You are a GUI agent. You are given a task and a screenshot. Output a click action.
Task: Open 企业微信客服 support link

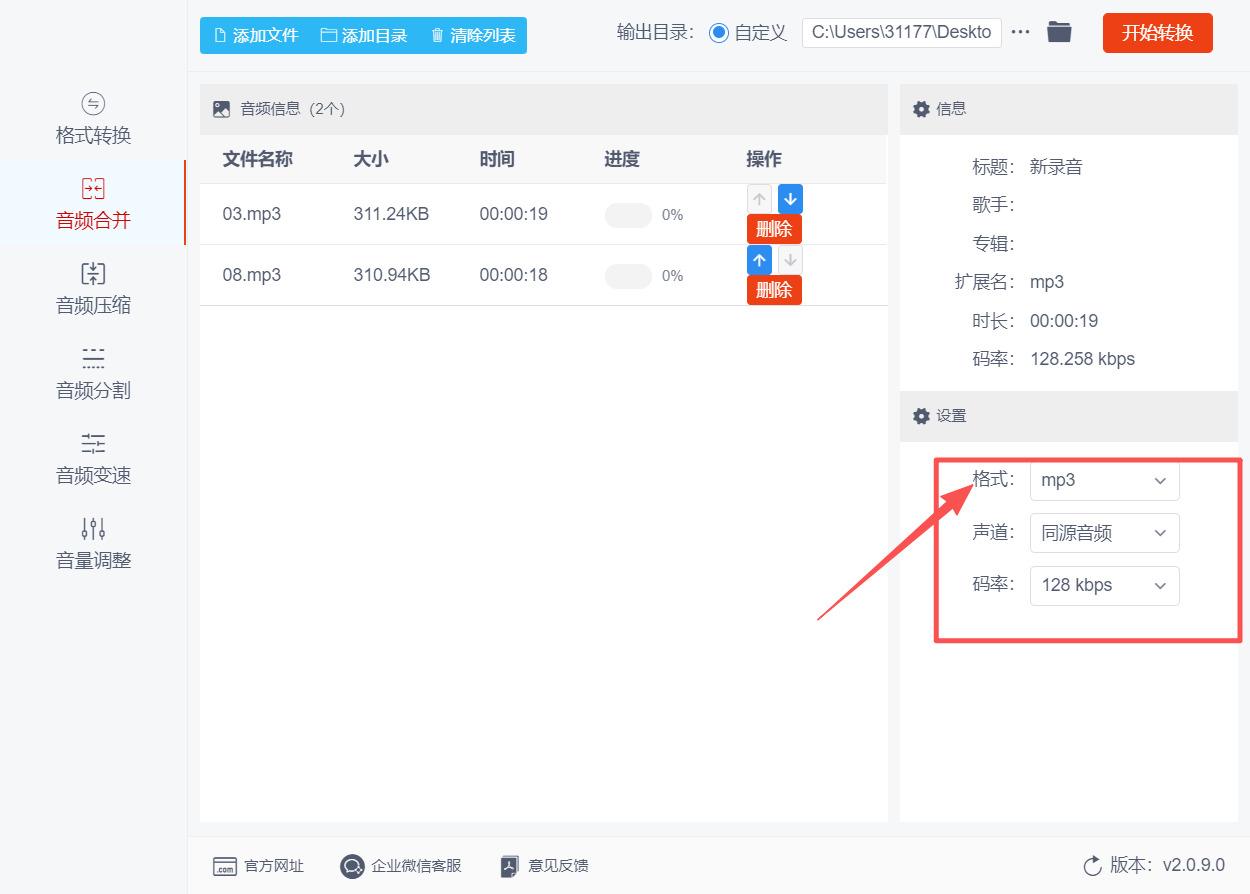pos(401,866)
